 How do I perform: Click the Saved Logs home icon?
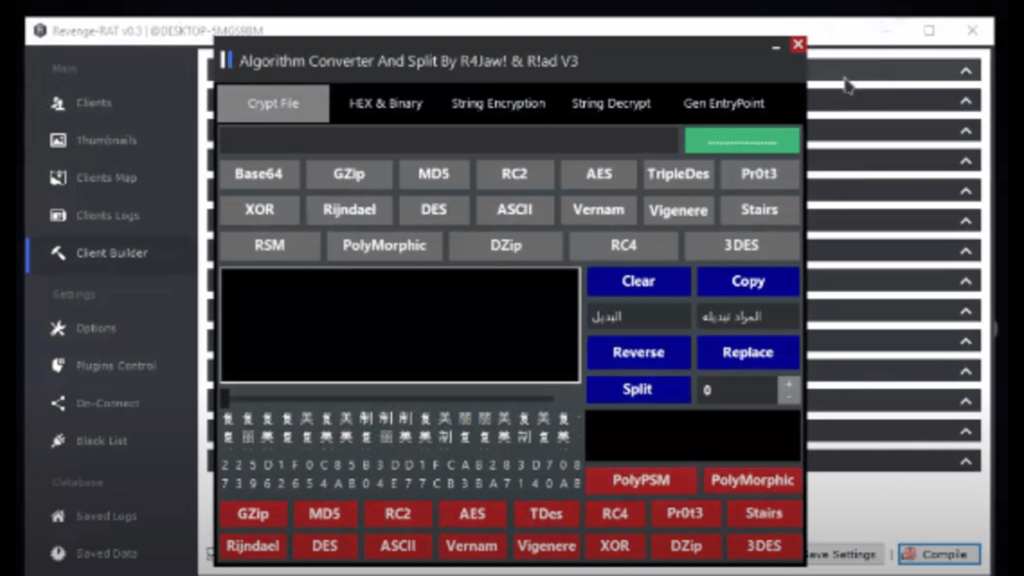[x=58, y=516]
